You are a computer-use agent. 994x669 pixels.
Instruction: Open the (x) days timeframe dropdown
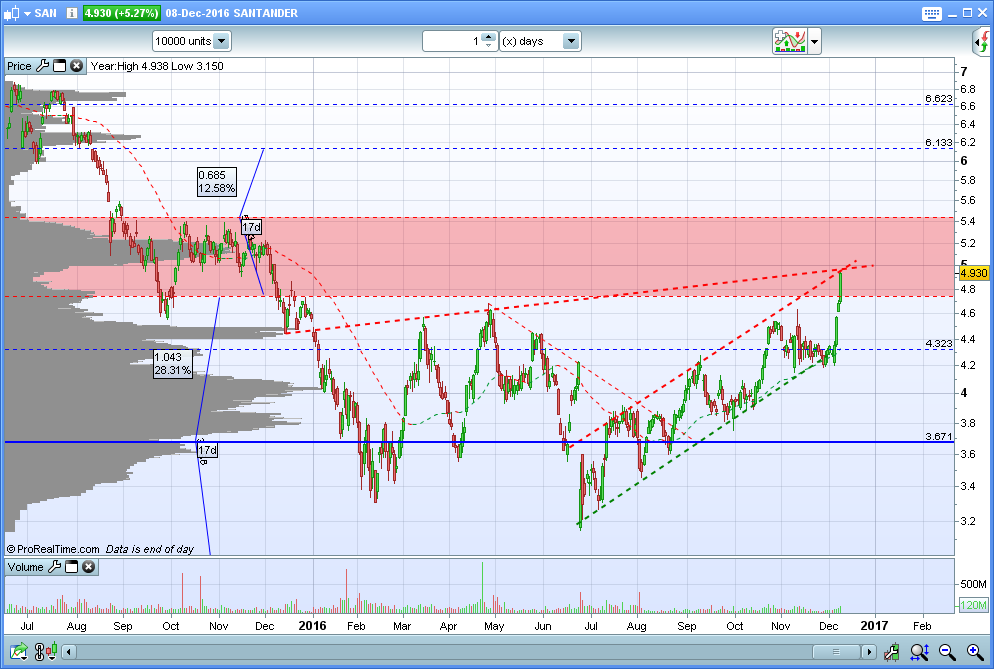(x=540, y=41)
